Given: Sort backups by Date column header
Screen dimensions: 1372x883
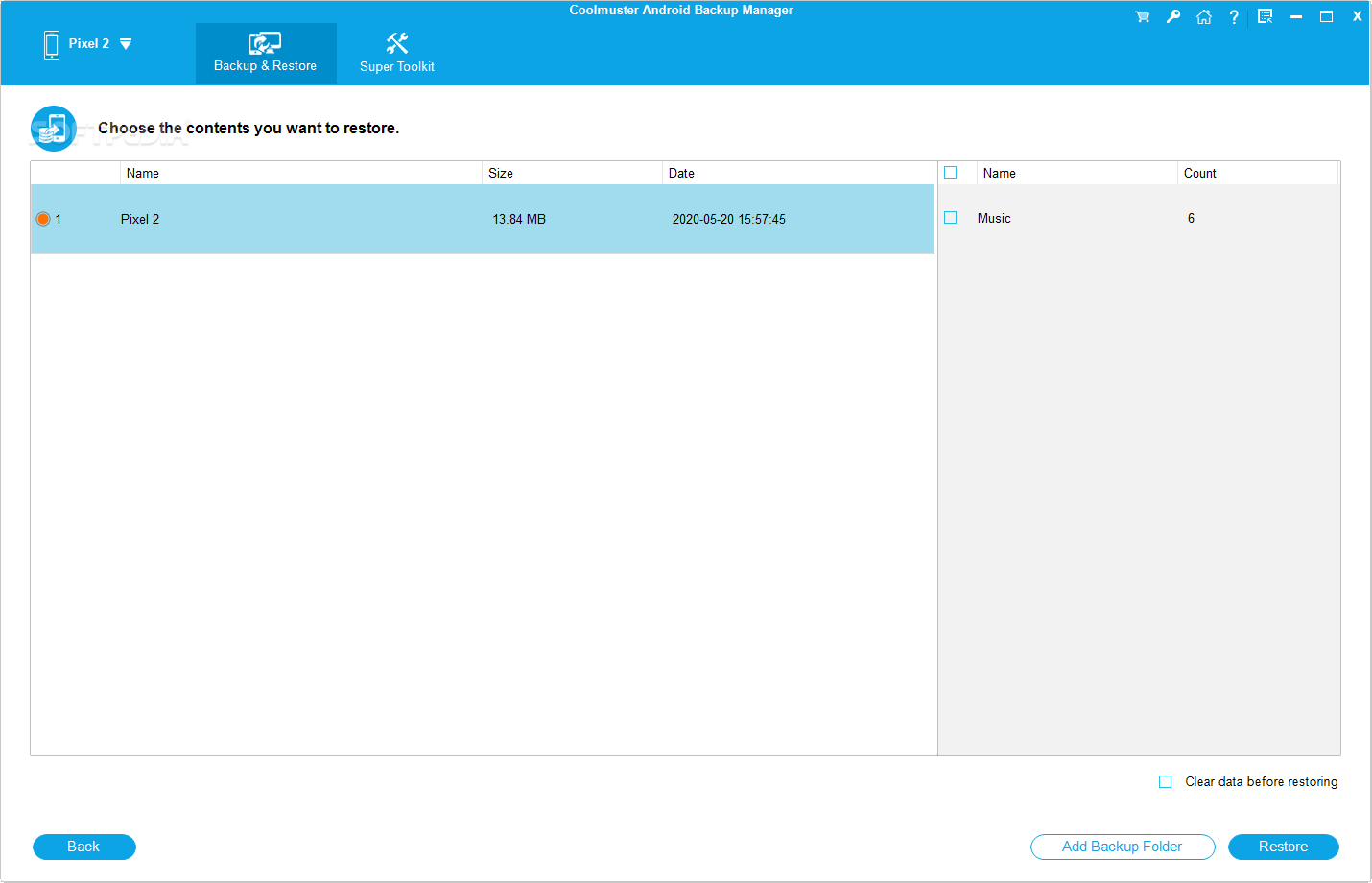Looking at the screenshot, I should click(798, 173).
